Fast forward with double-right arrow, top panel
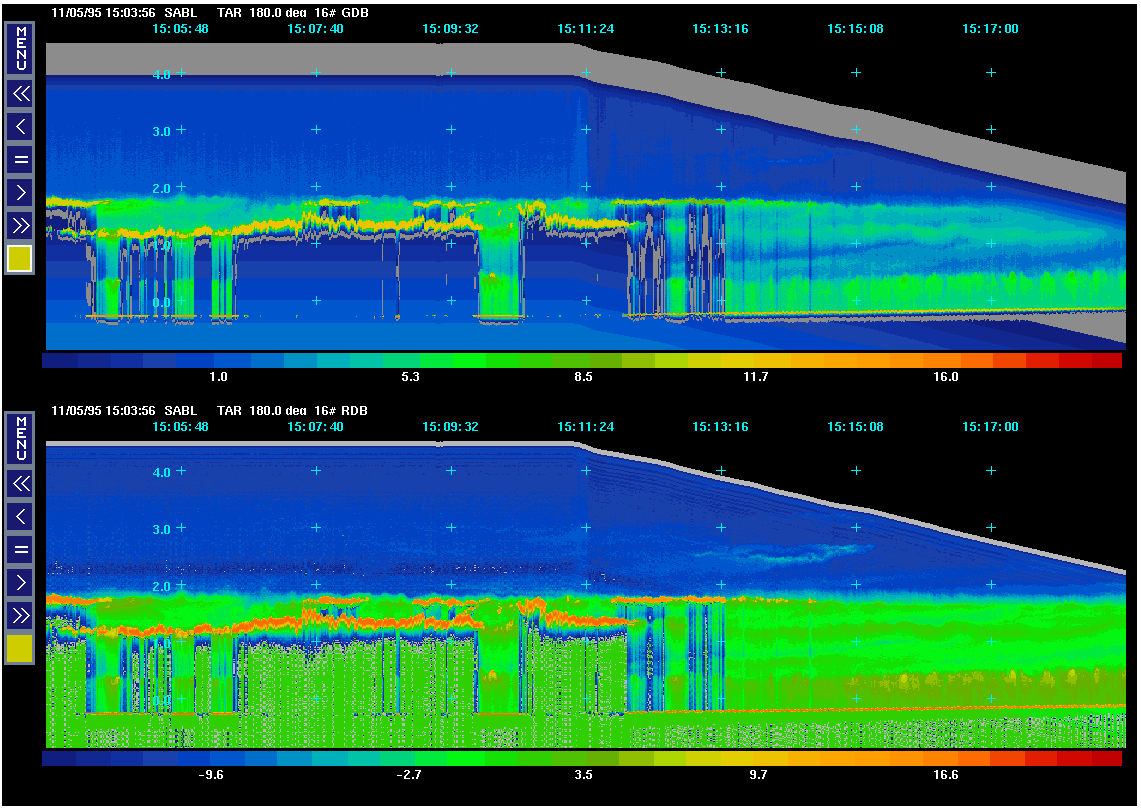The image size is (1141, 810). click(x=20, y=224)
